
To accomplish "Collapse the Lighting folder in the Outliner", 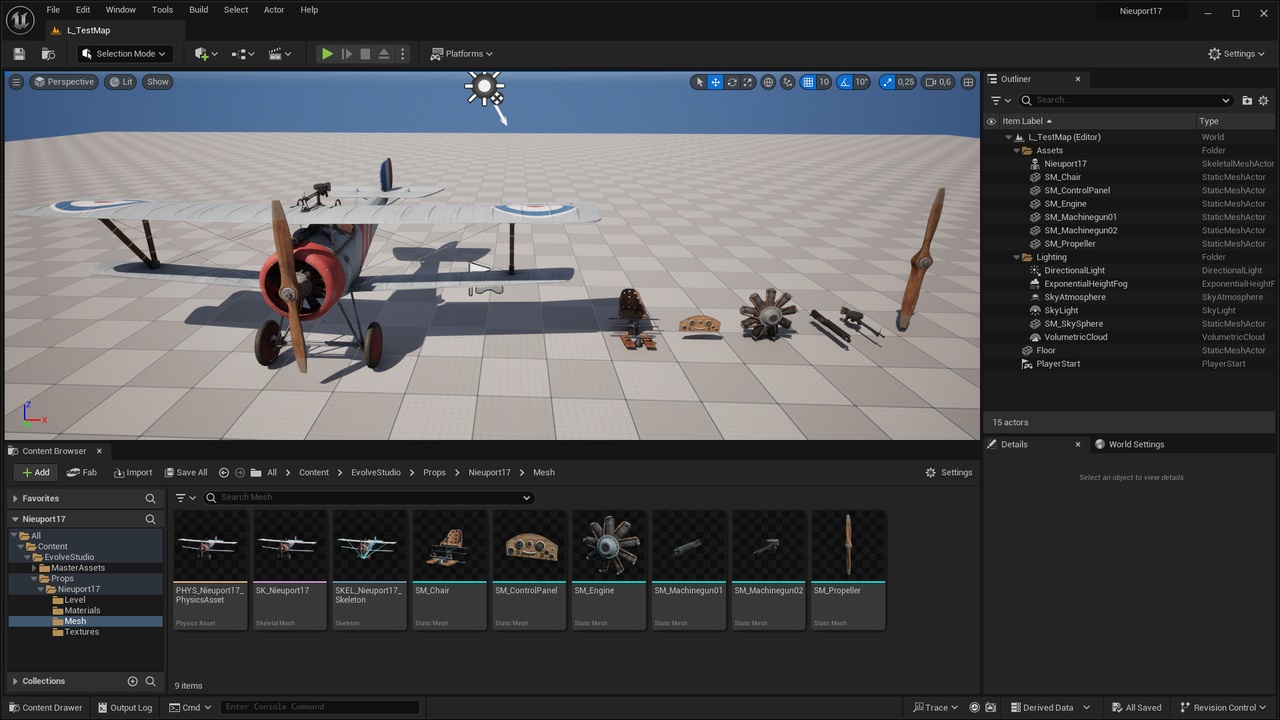I will click(x=1016, y=257).
